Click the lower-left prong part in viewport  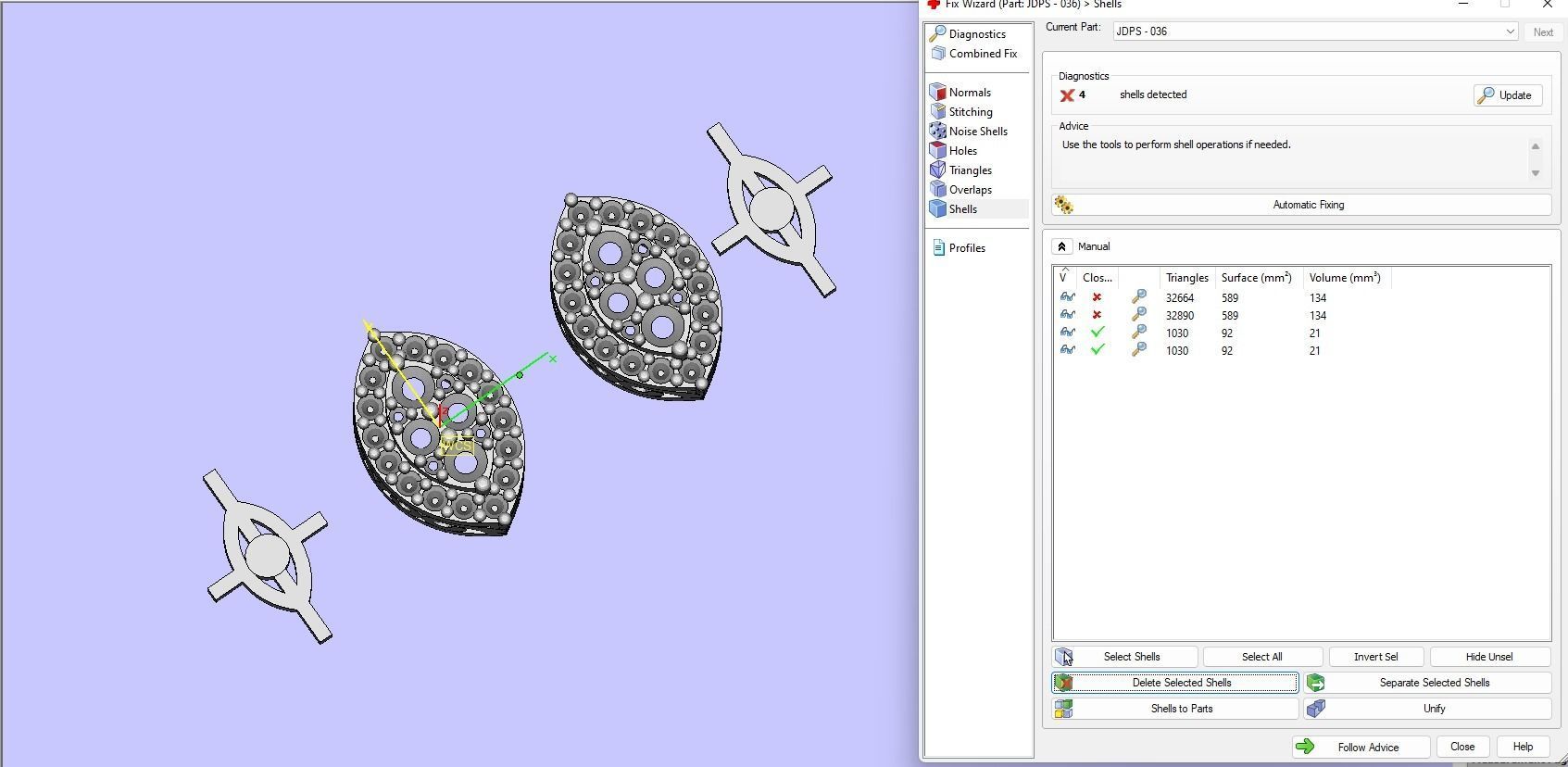click(x=267, y=556)
